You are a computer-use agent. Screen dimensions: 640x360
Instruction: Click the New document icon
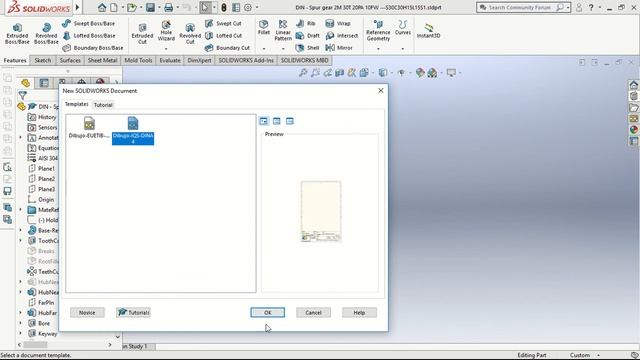(x=114, y=7)
